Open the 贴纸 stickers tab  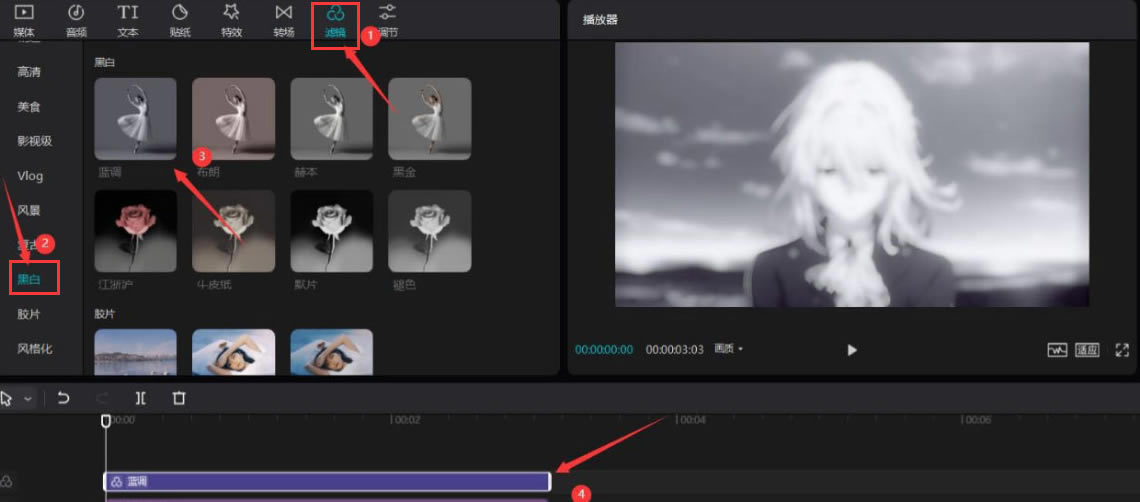click(180, 20)
